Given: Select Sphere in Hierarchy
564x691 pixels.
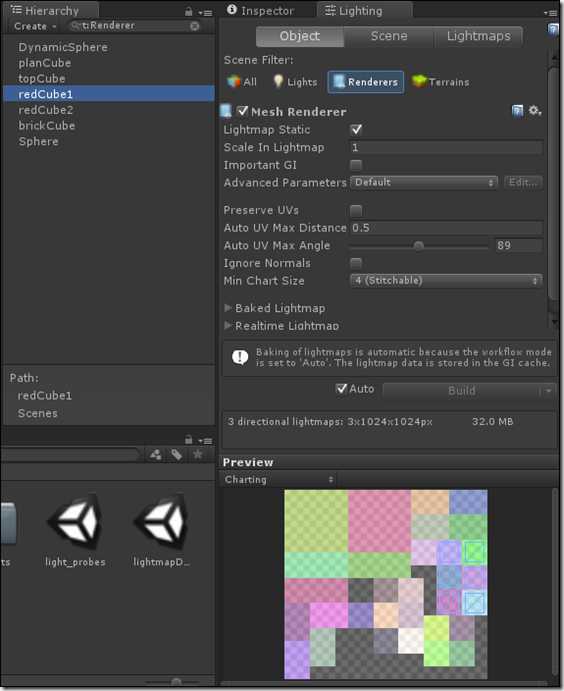Looking at the screenshot, I should [x=38, y=141].
